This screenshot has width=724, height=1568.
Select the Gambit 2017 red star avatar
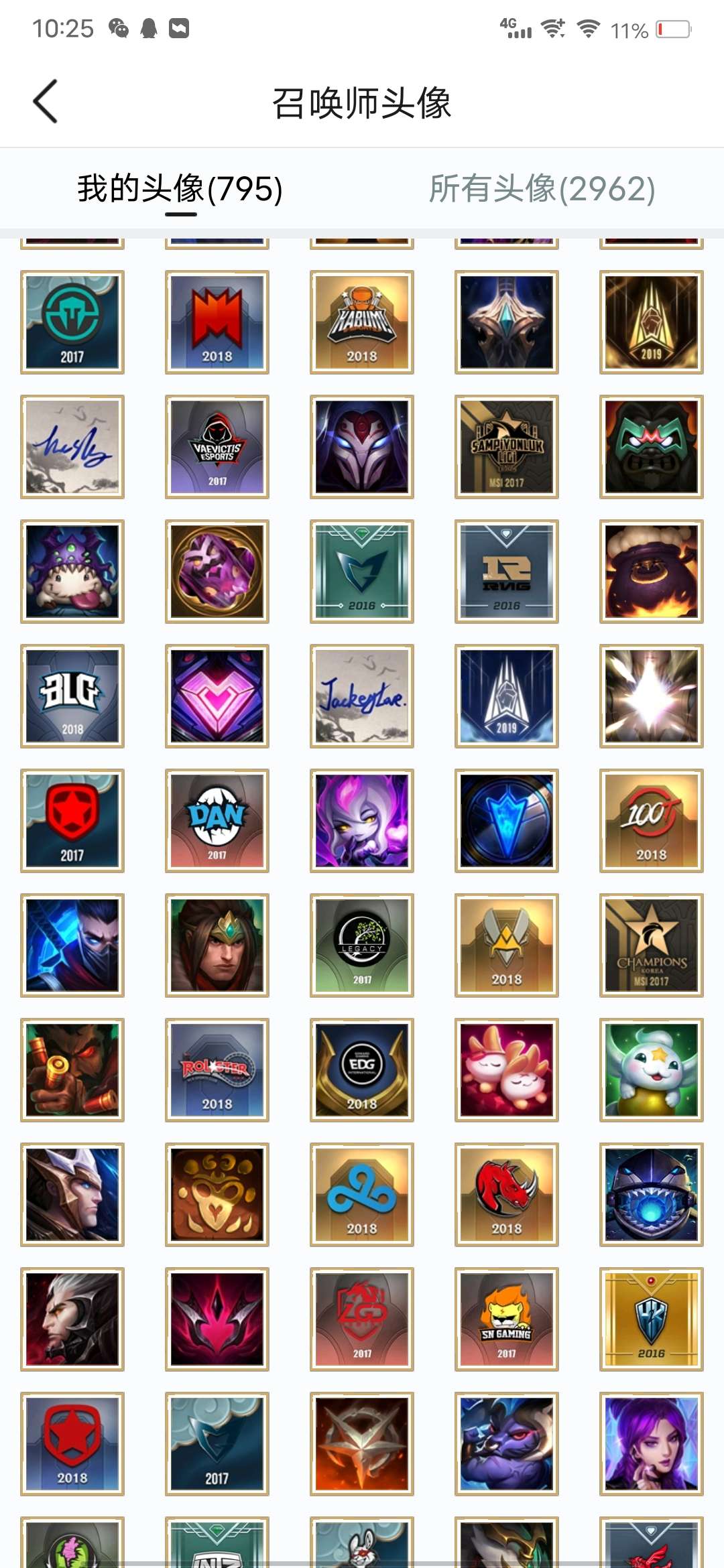72,821
